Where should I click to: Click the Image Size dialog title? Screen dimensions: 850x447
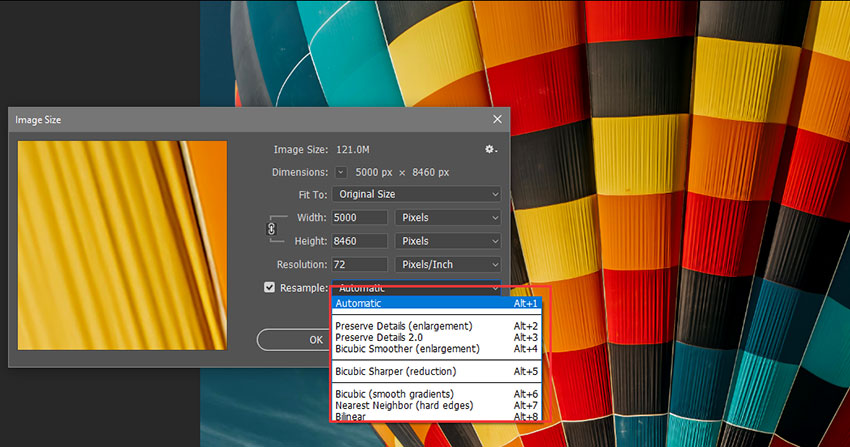[x=38, y=120]
